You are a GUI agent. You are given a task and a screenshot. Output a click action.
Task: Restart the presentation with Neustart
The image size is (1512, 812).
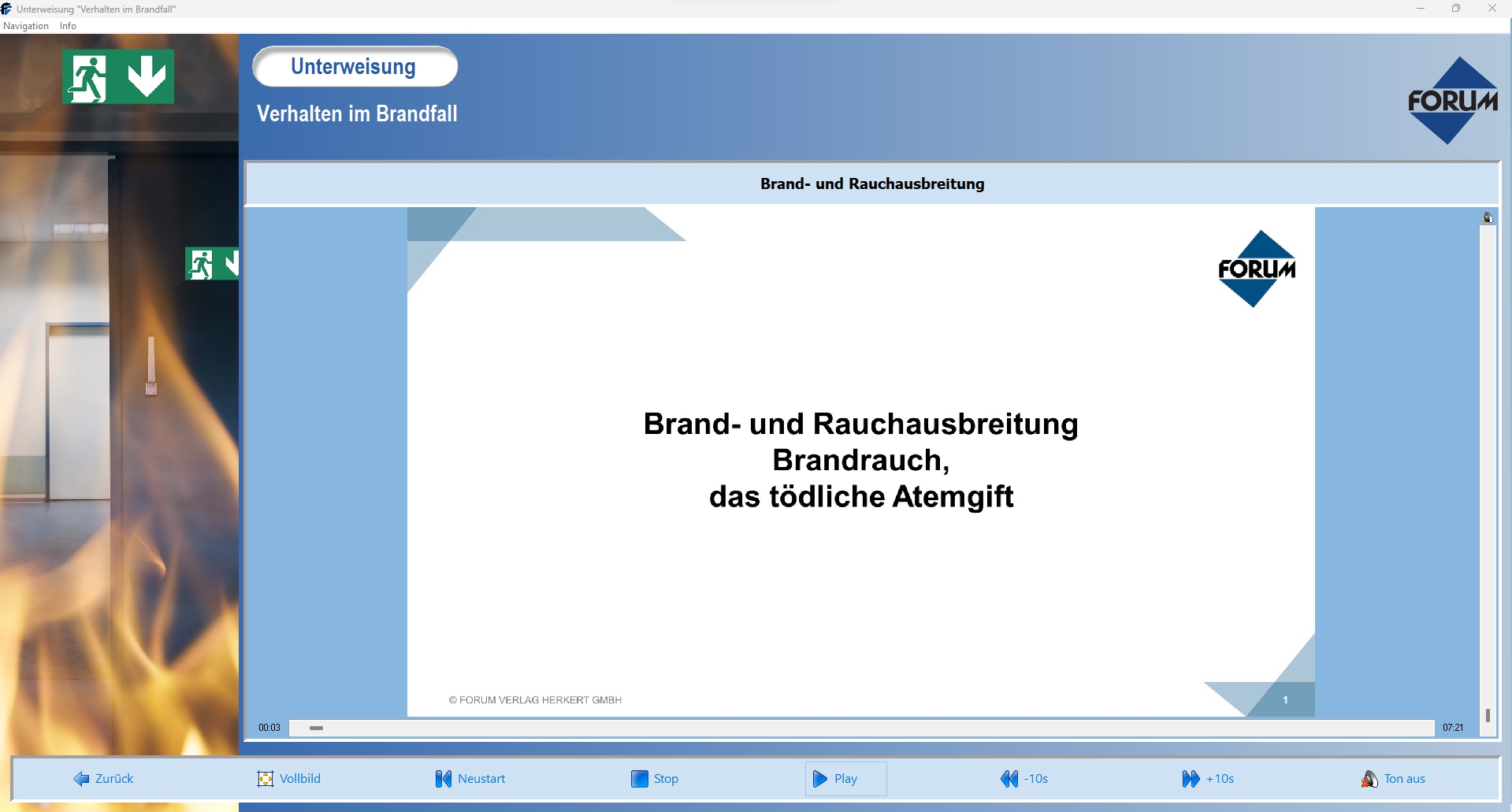(x=470, y=779)
